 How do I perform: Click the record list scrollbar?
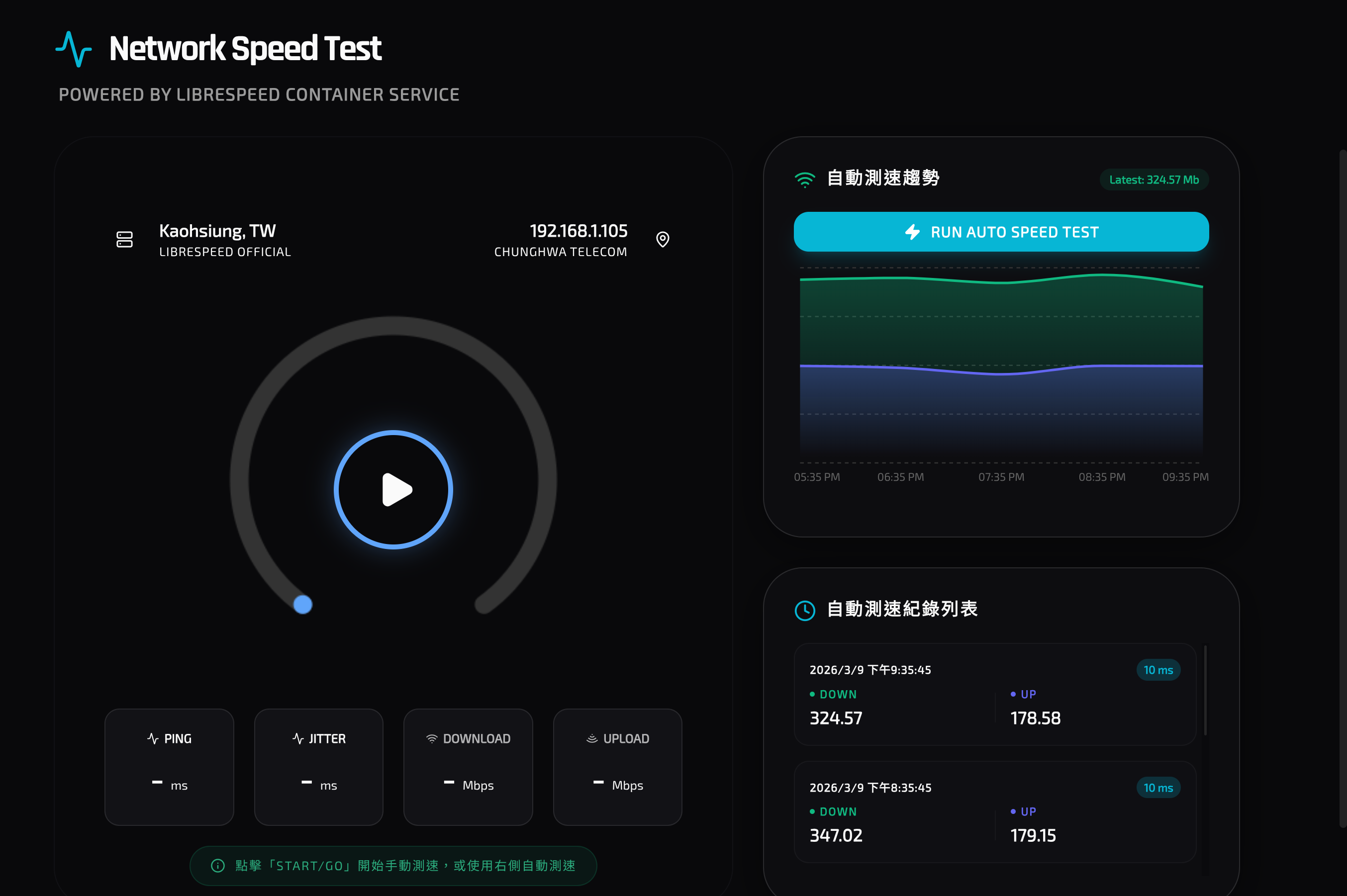click(1205, 690)
